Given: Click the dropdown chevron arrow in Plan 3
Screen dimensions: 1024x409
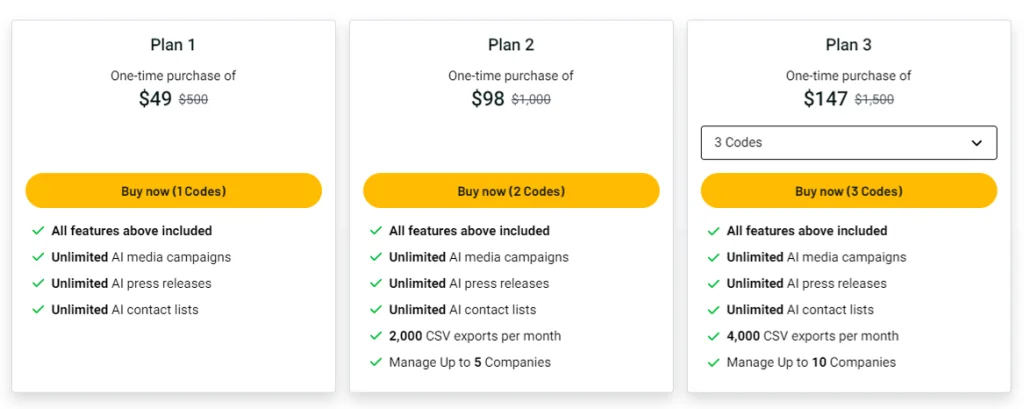Looking at the screenshot, I should tap(977, 143).
